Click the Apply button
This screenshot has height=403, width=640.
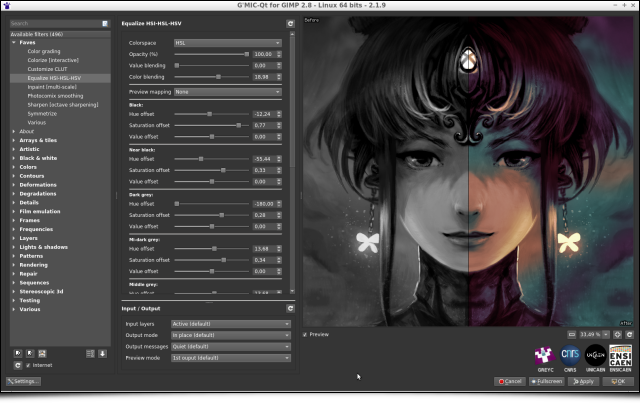coord(583,382)
